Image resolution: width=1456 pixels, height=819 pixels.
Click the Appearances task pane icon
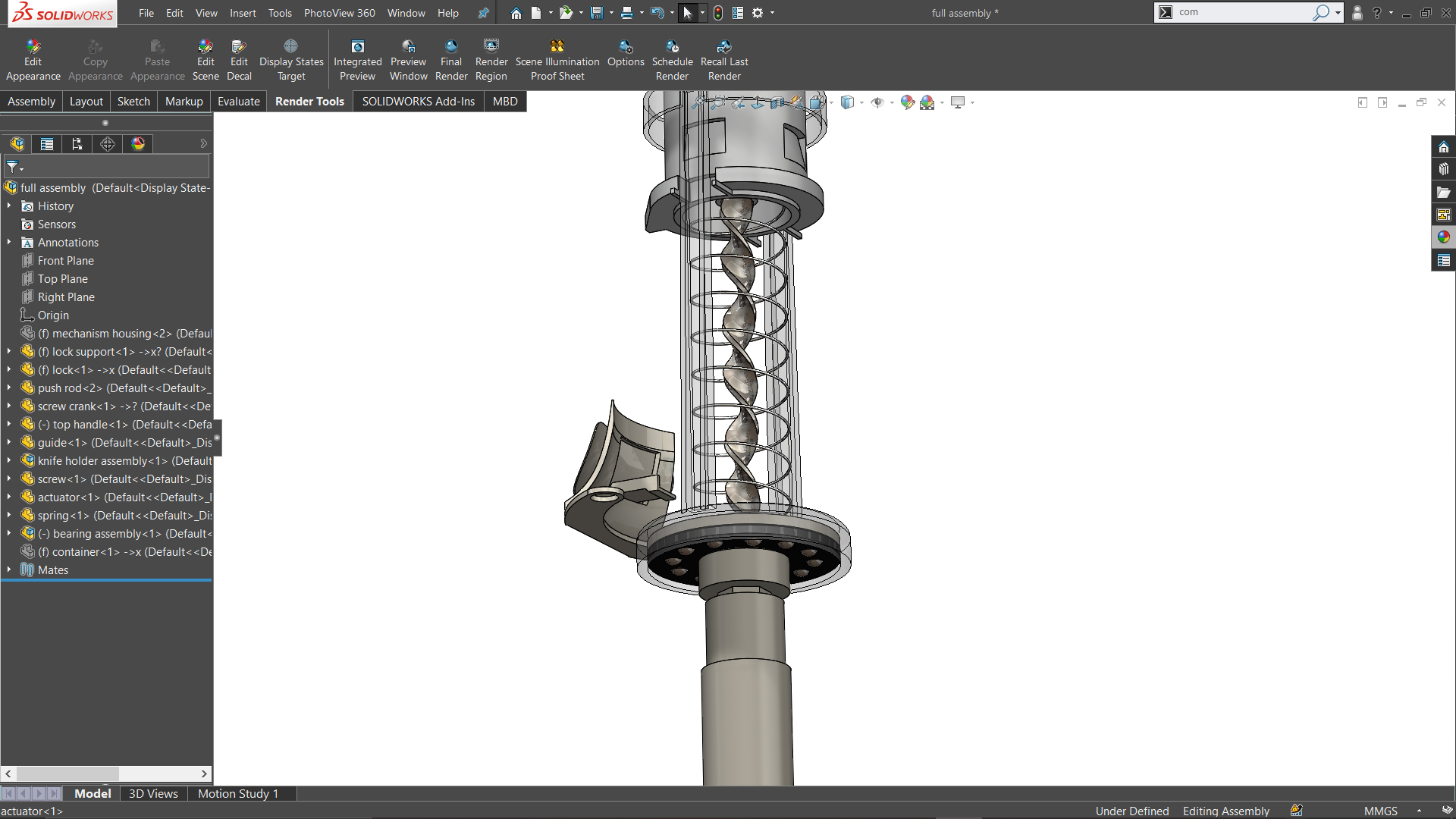pyautogui.click(x=1443, y=237)
